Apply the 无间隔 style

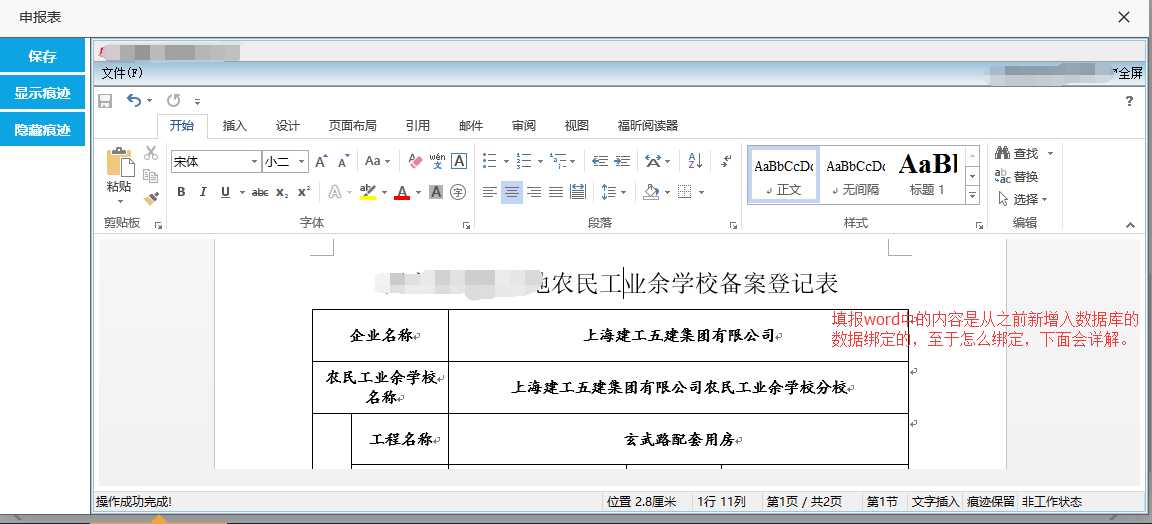[x=856, y=175]
